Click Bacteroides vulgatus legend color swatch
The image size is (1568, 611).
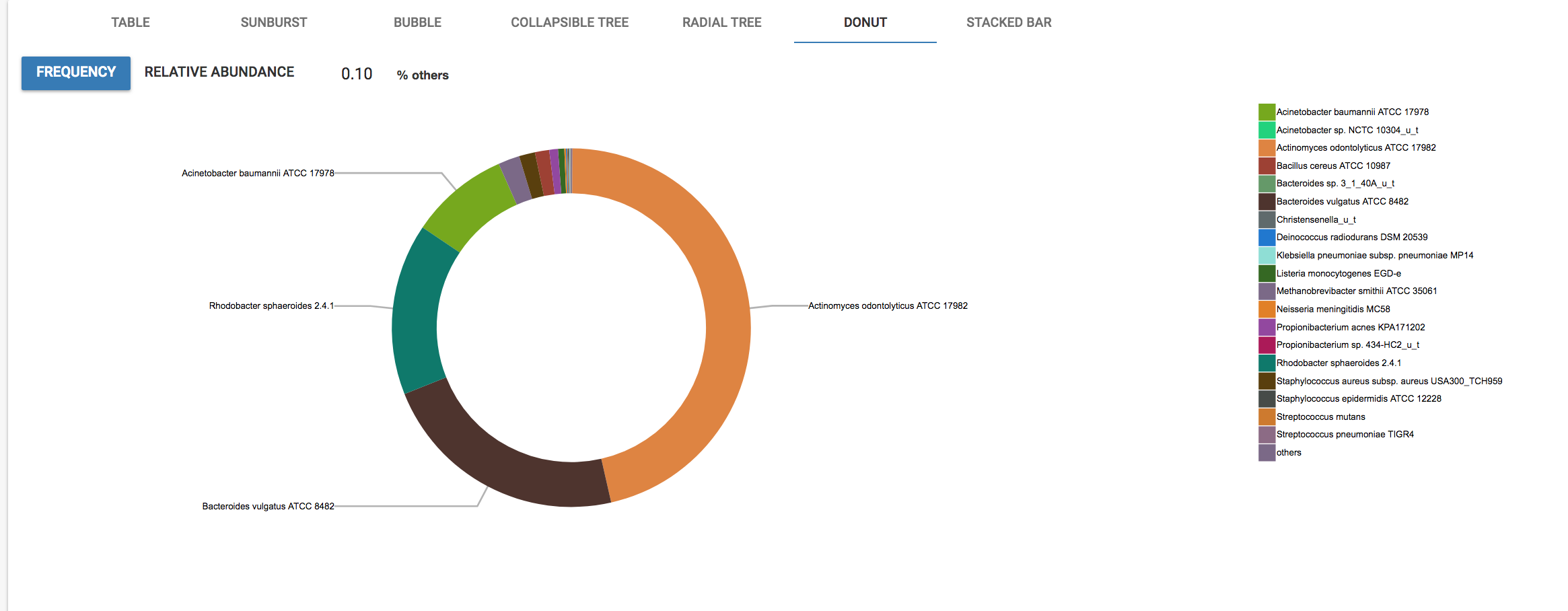tap(1267, 201)
